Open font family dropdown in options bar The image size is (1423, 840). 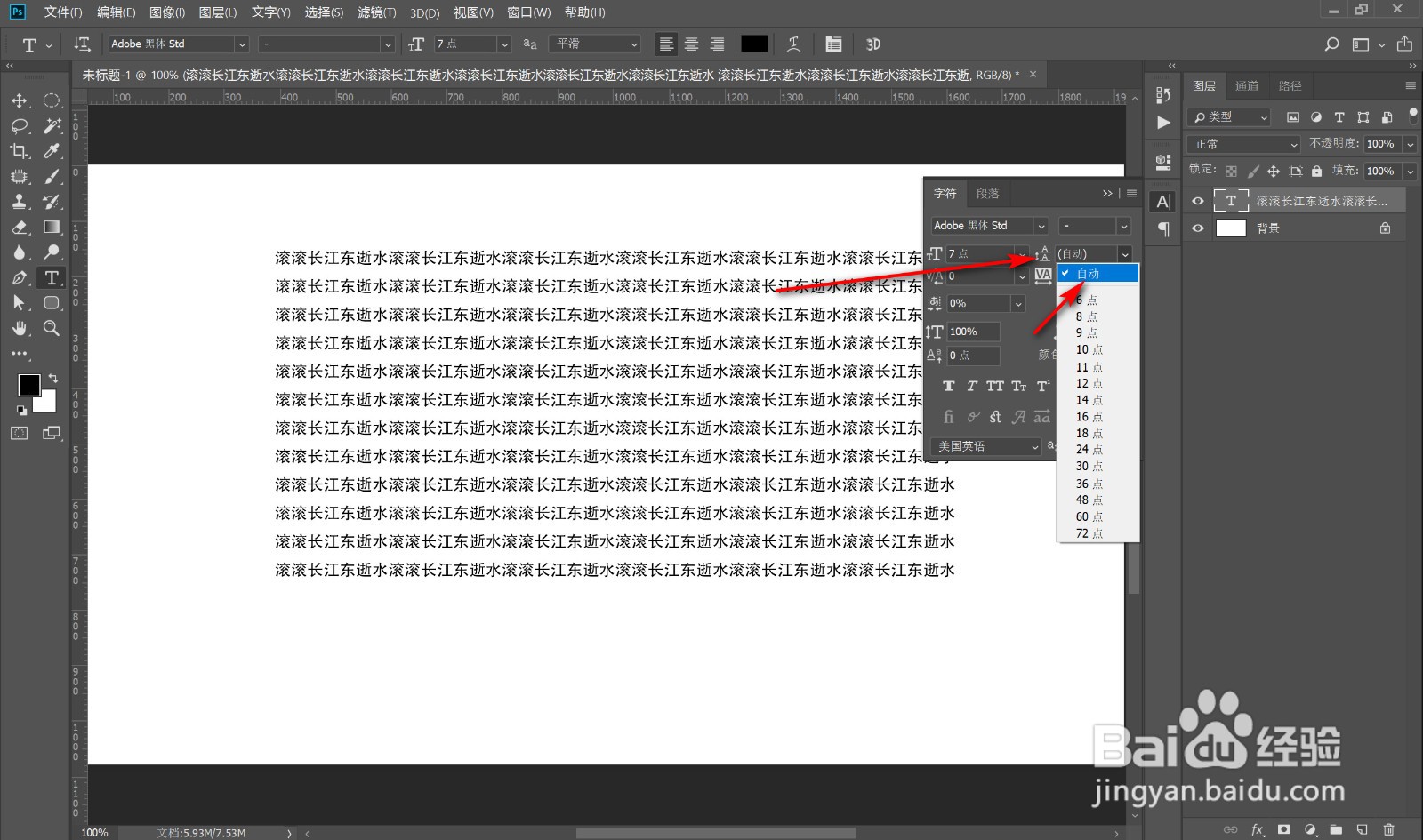pos(242,44)
